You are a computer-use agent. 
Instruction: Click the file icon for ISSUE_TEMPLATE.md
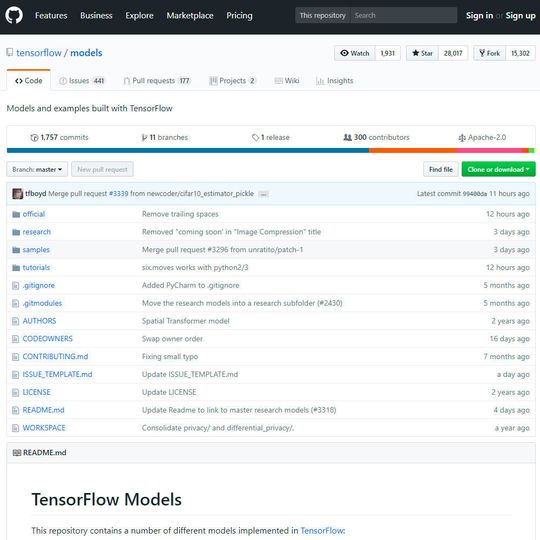coord(15,374)
